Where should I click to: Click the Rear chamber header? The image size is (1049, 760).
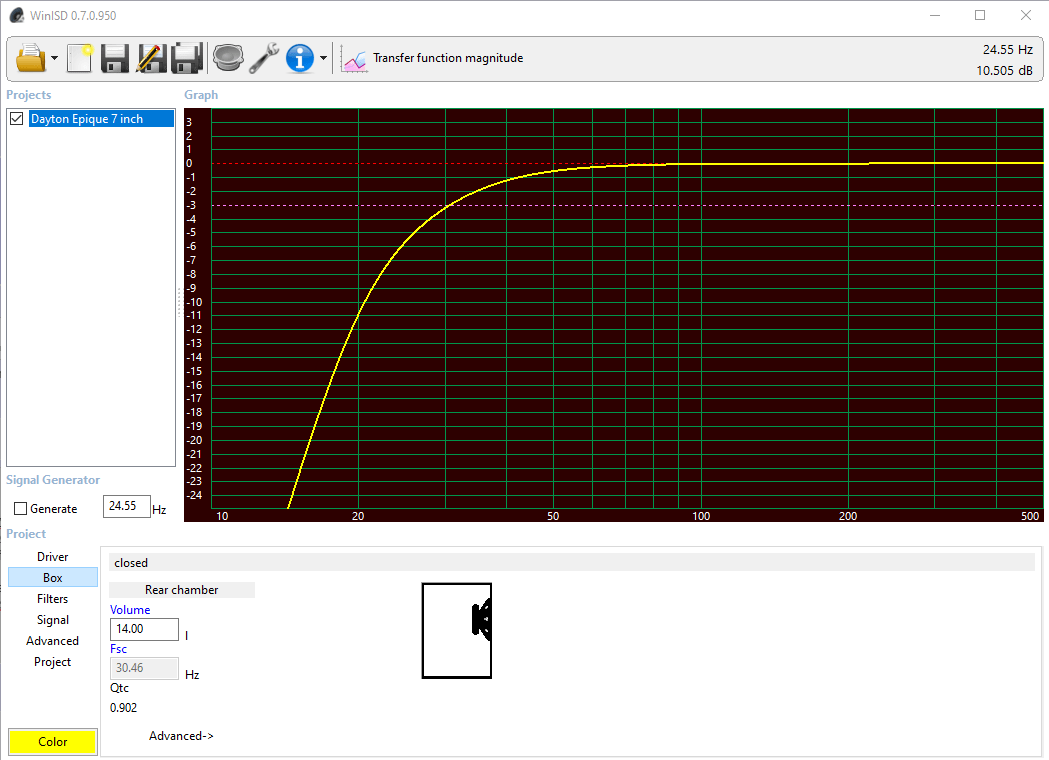pos(182,589)
